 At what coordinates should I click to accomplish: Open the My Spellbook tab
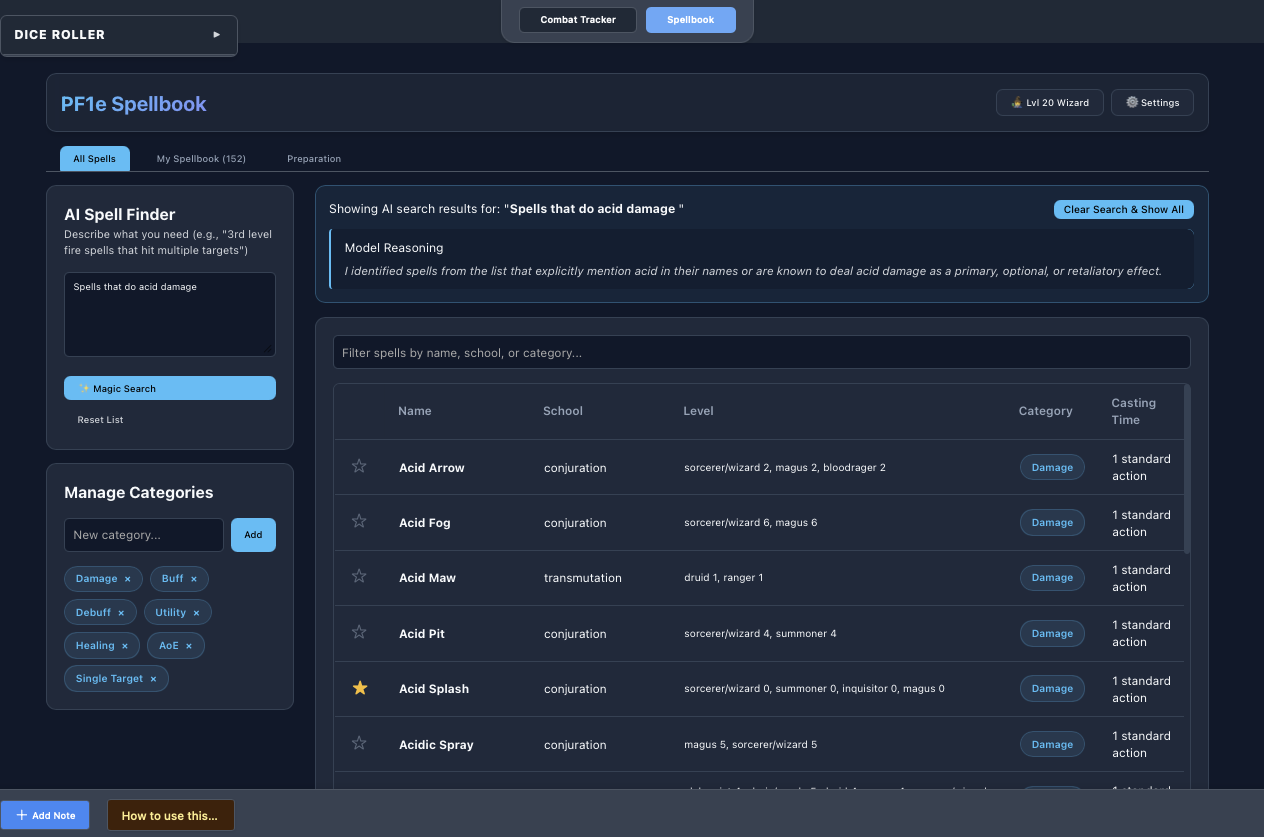(x=201, y=159)
